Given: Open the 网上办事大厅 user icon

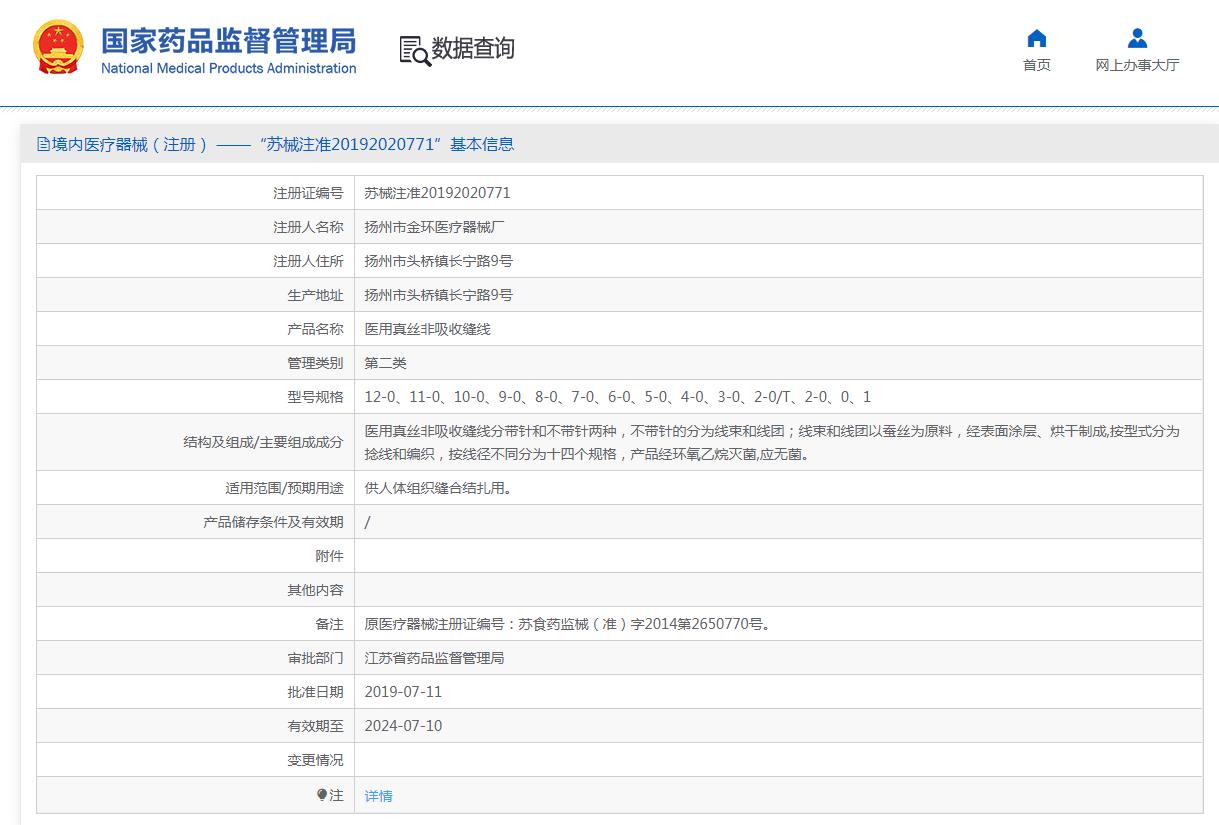Looking at the screenshot, I should (x=1137, y=39).
